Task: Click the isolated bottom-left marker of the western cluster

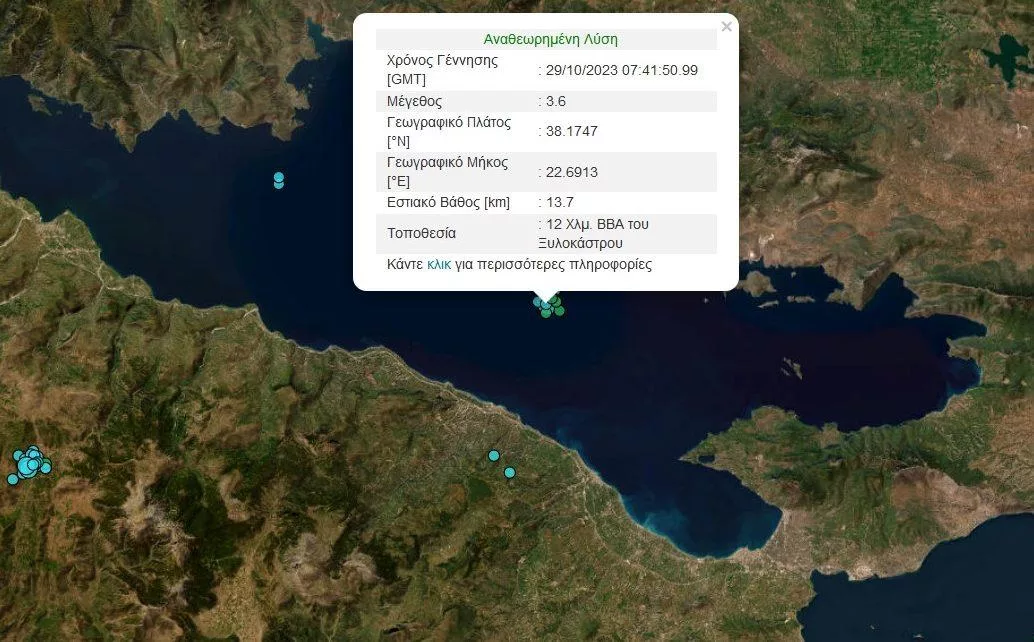Action: click(12, 480)
